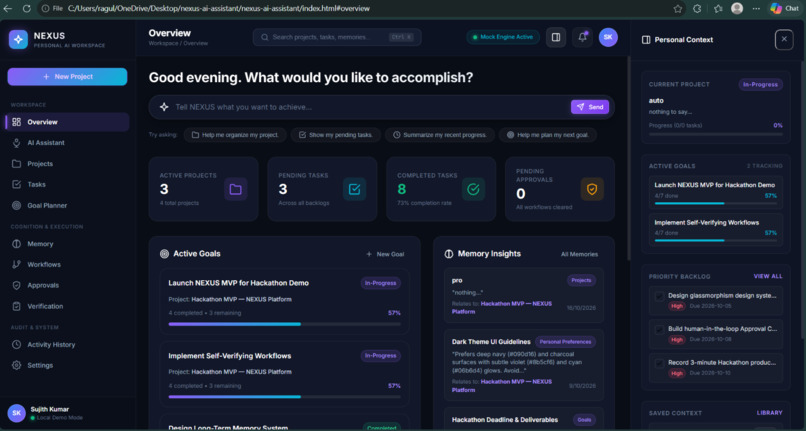
Task: Open All Memories link
Action: (x=579, y=254)
